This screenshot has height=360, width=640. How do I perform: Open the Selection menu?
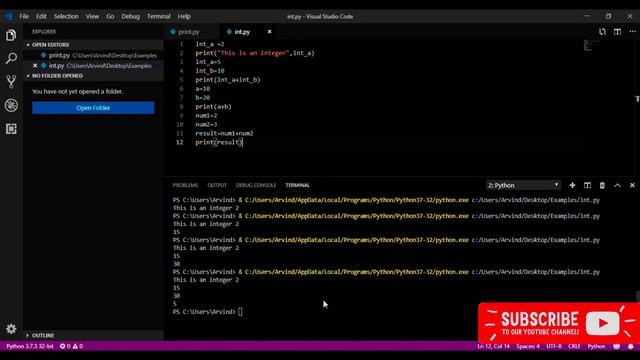[66, 16]
